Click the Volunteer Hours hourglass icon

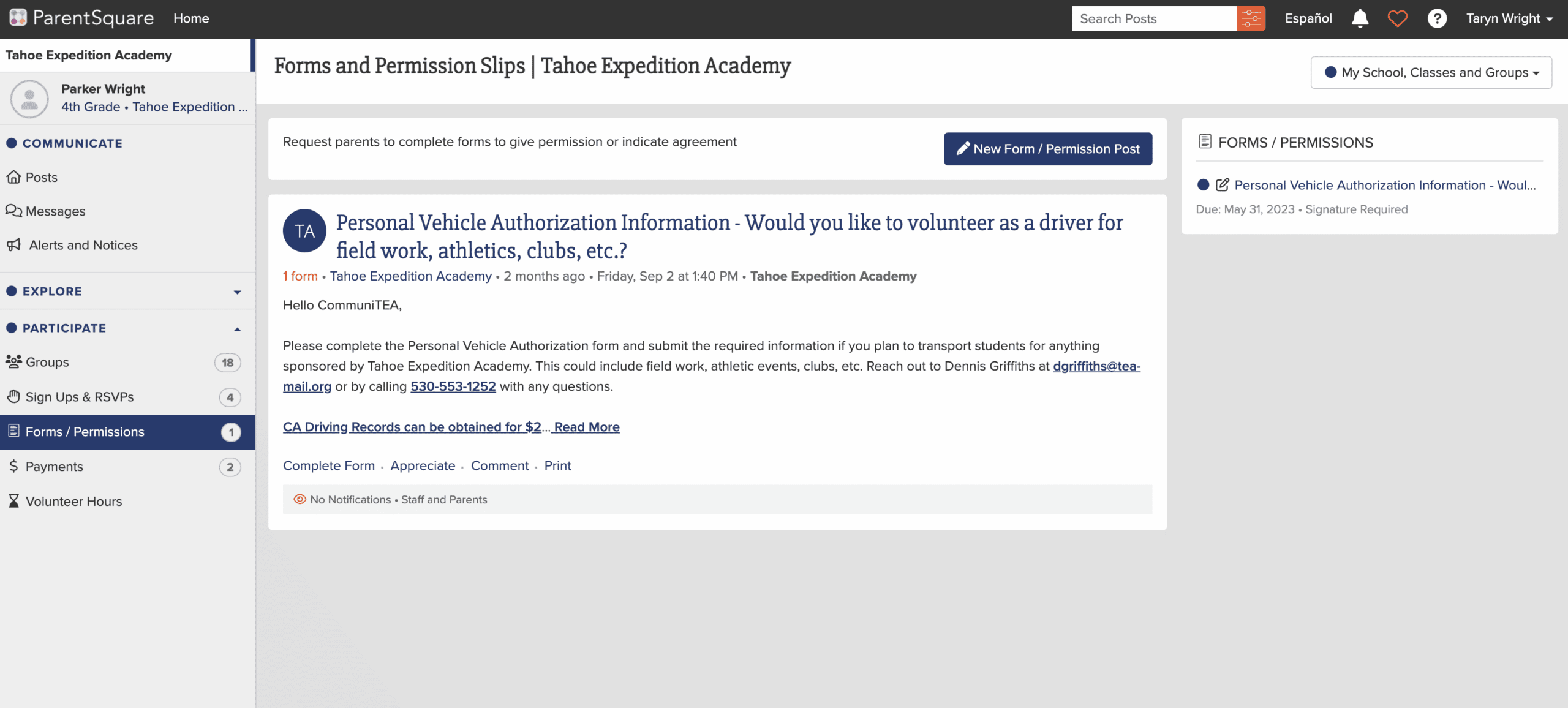(13, 501)
